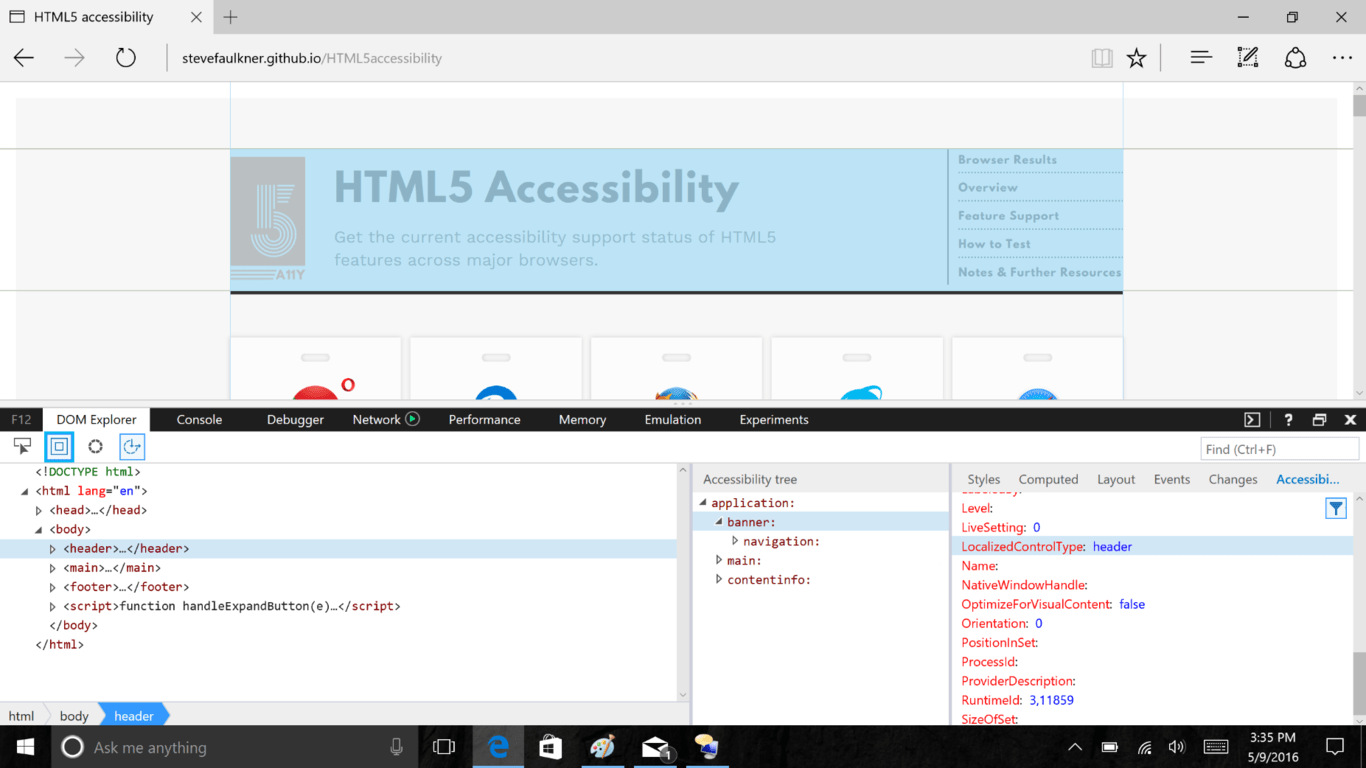Screen dimensions: 1366x768
Task: Open the volume control in tray
Action: coord(1176,747)
